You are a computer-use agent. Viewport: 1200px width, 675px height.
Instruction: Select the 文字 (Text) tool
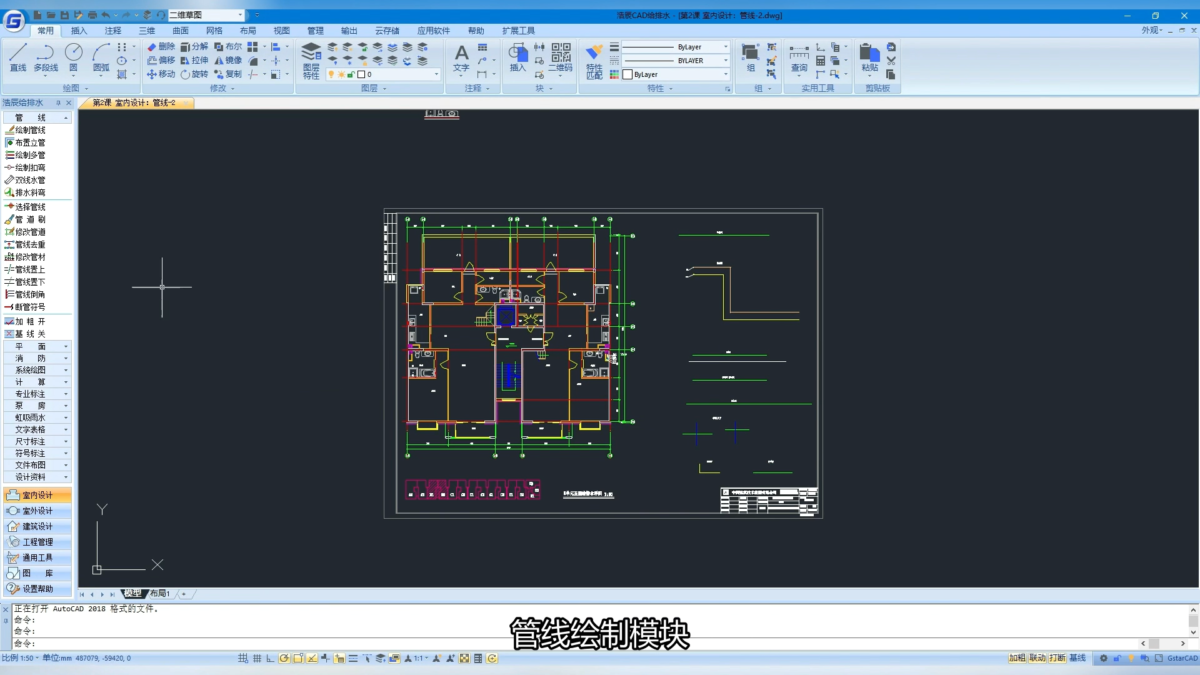tap(461, 59)
